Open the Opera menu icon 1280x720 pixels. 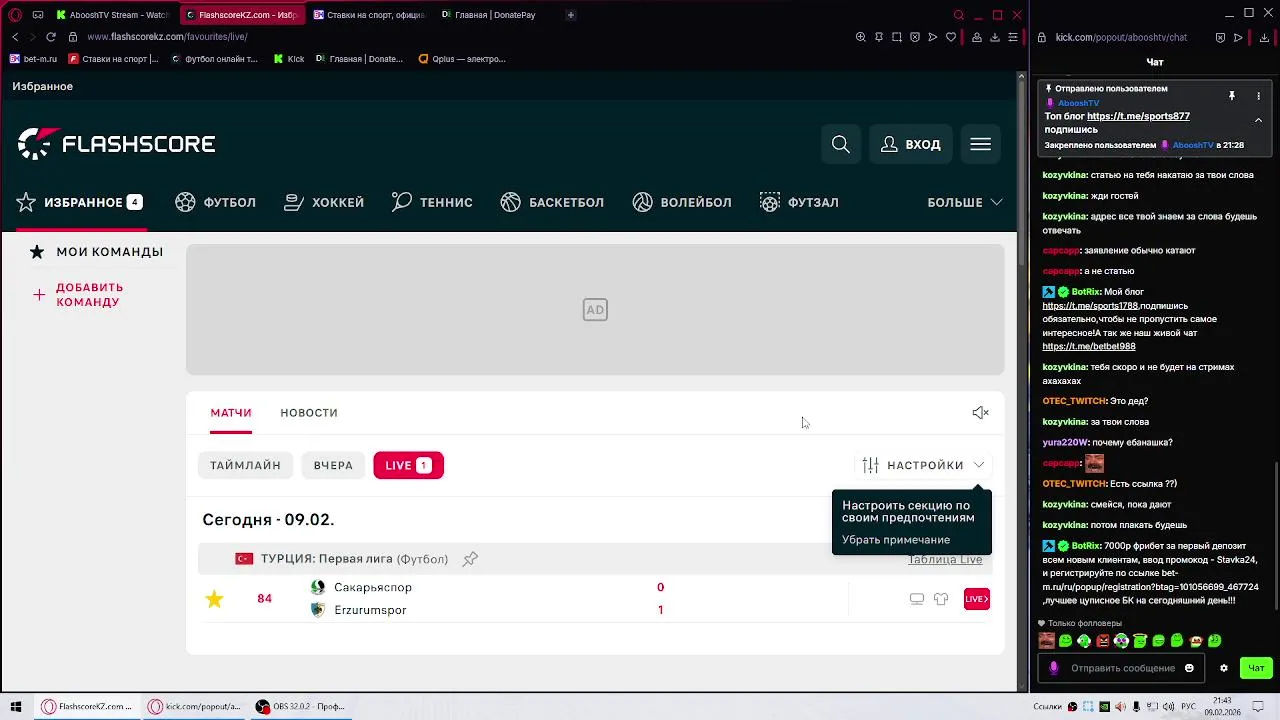point(15,15)
